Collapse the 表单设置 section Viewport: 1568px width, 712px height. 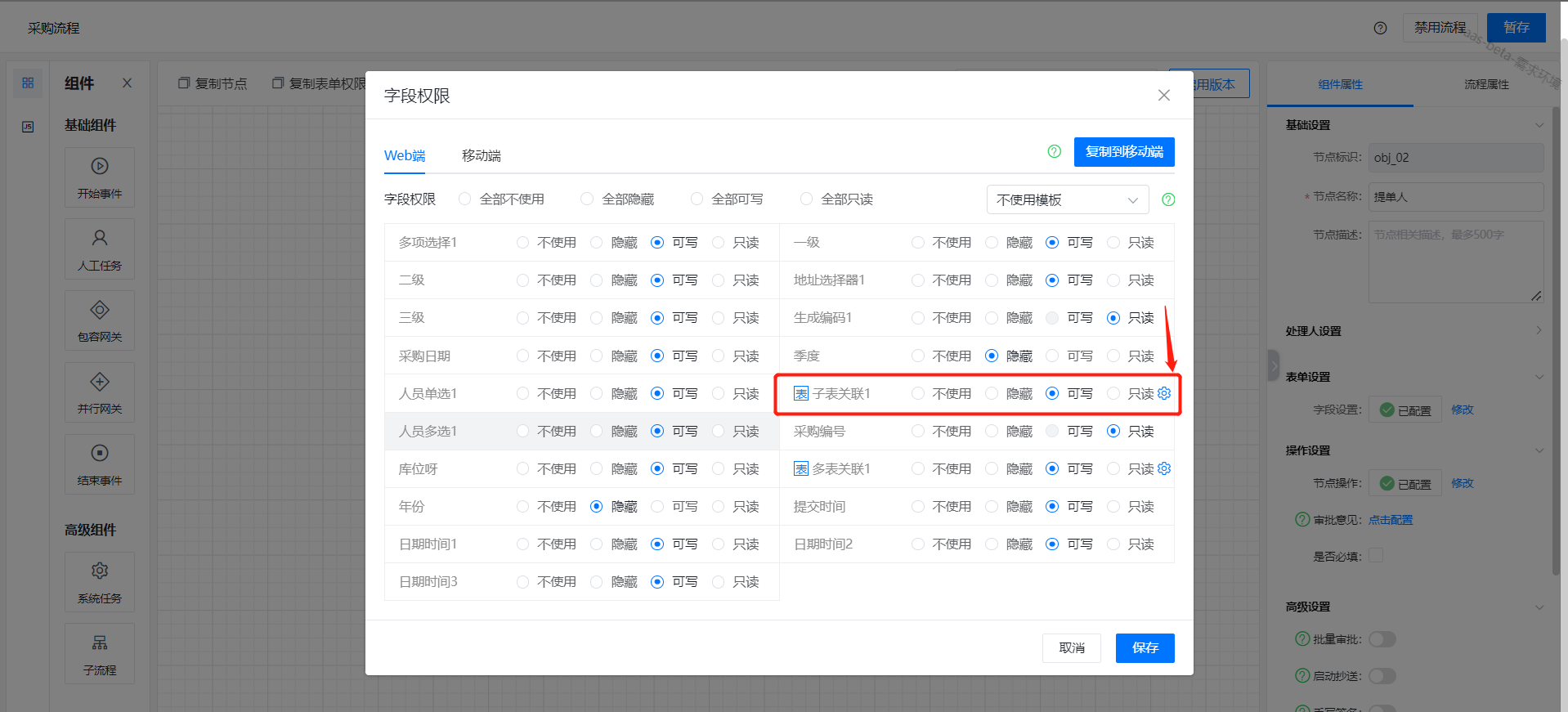pyautogui.click(x=1539, y=377)
